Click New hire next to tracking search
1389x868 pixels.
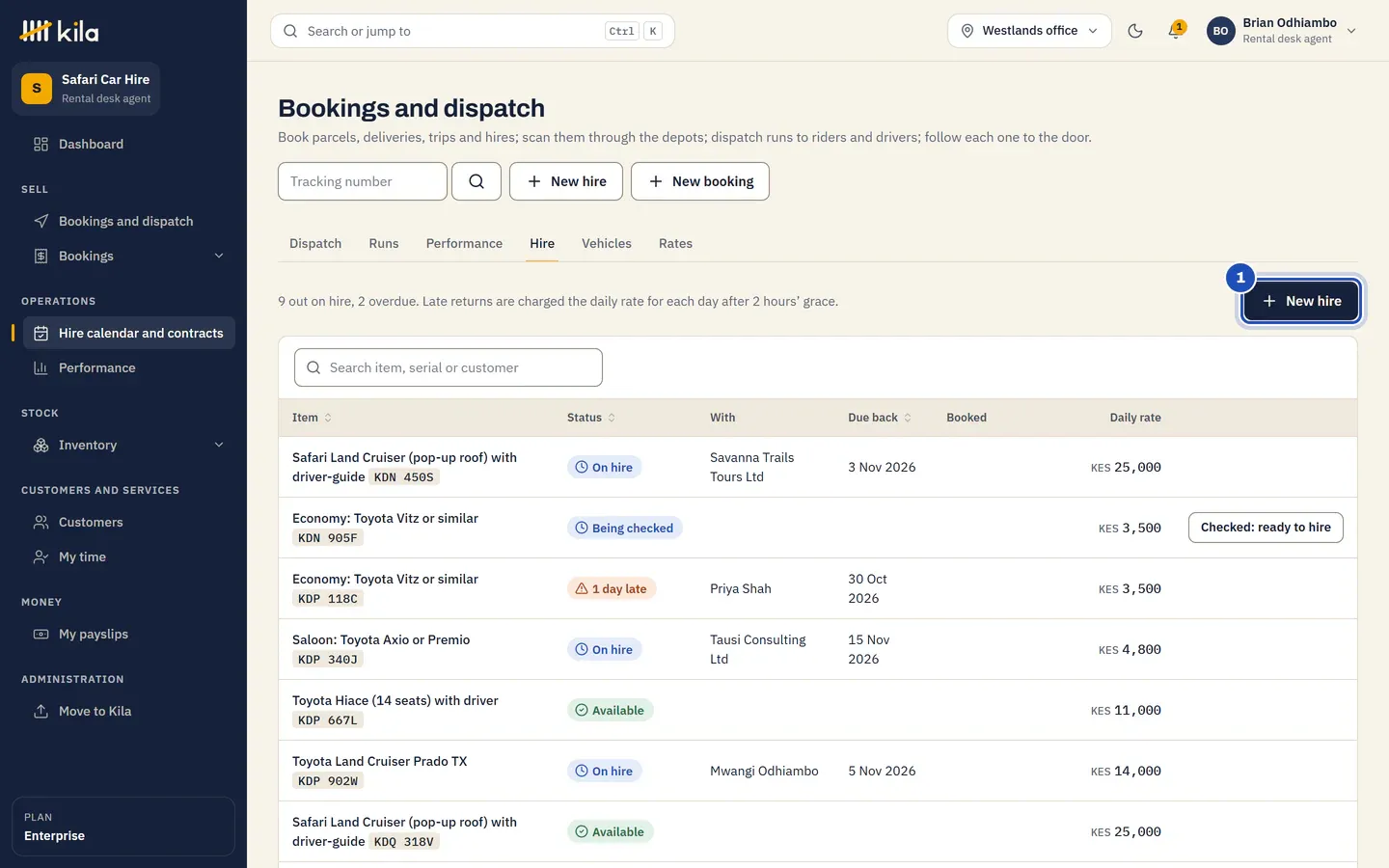tap(566, 181)
